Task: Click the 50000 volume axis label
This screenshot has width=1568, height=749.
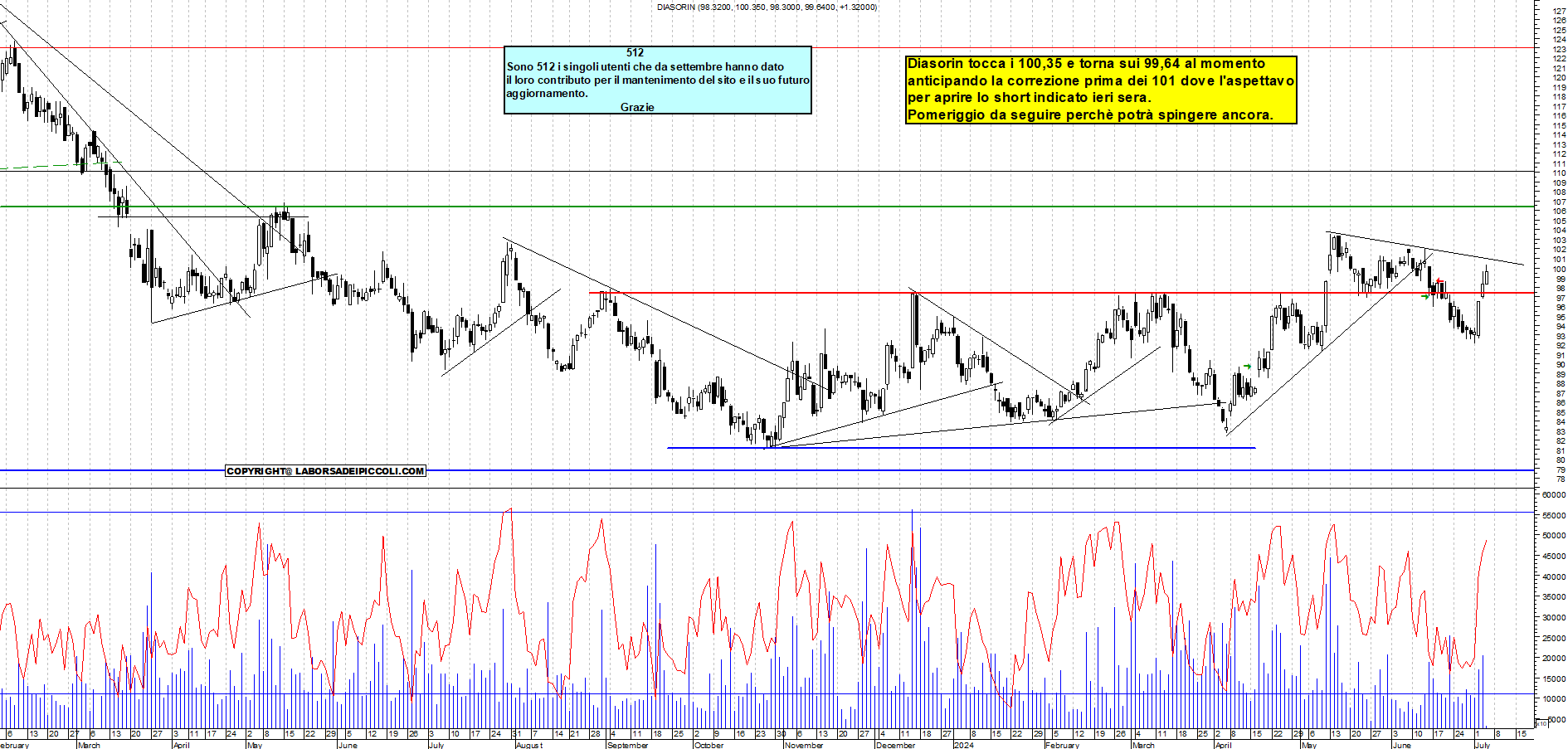Action: point(1554,536)
